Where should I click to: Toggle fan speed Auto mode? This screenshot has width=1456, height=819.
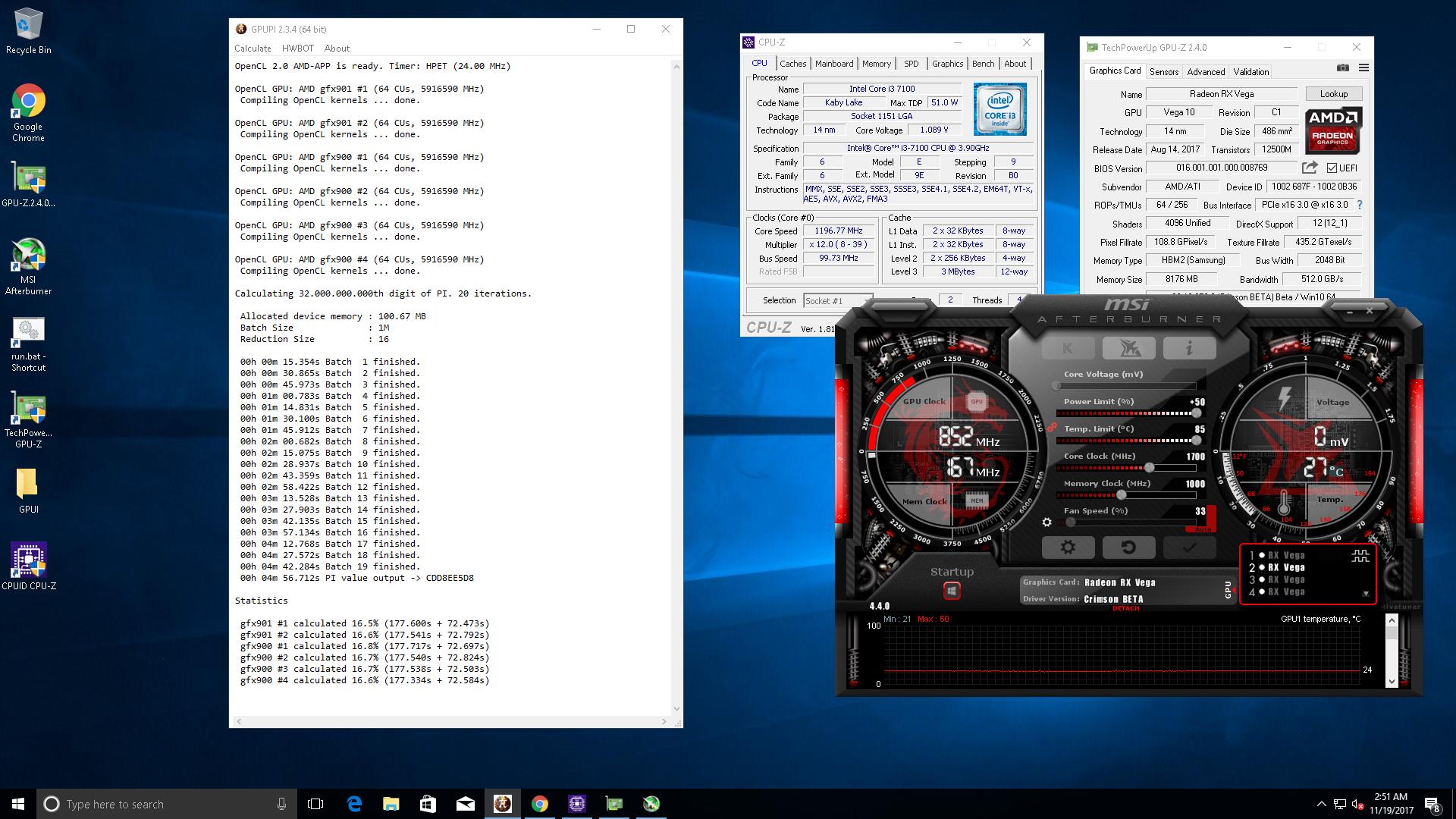(x=1203, y=529)
